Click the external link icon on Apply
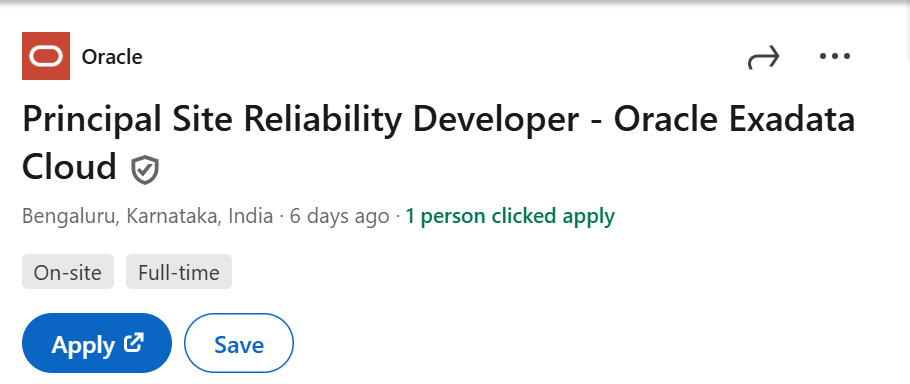910x384 pixels. (133, 342)
